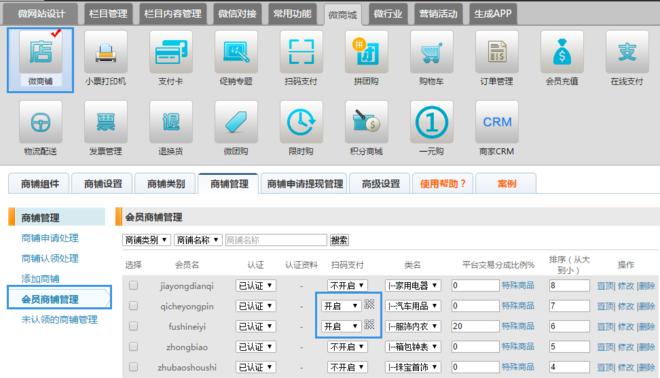Viewport: 660px width, 378px height.
Task: Check the checkbox for jiayongdianqi
Action: pyautogui.click(x=133, y=285)
